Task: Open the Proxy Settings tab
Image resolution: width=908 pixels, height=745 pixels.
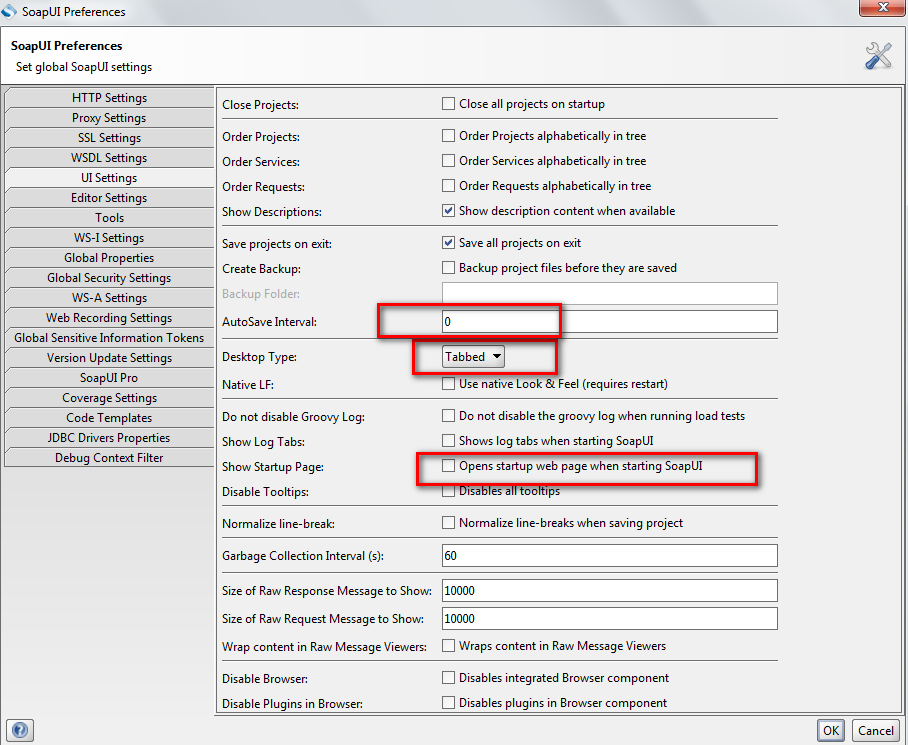Action: pyautogui.click(x=109, y=118)
